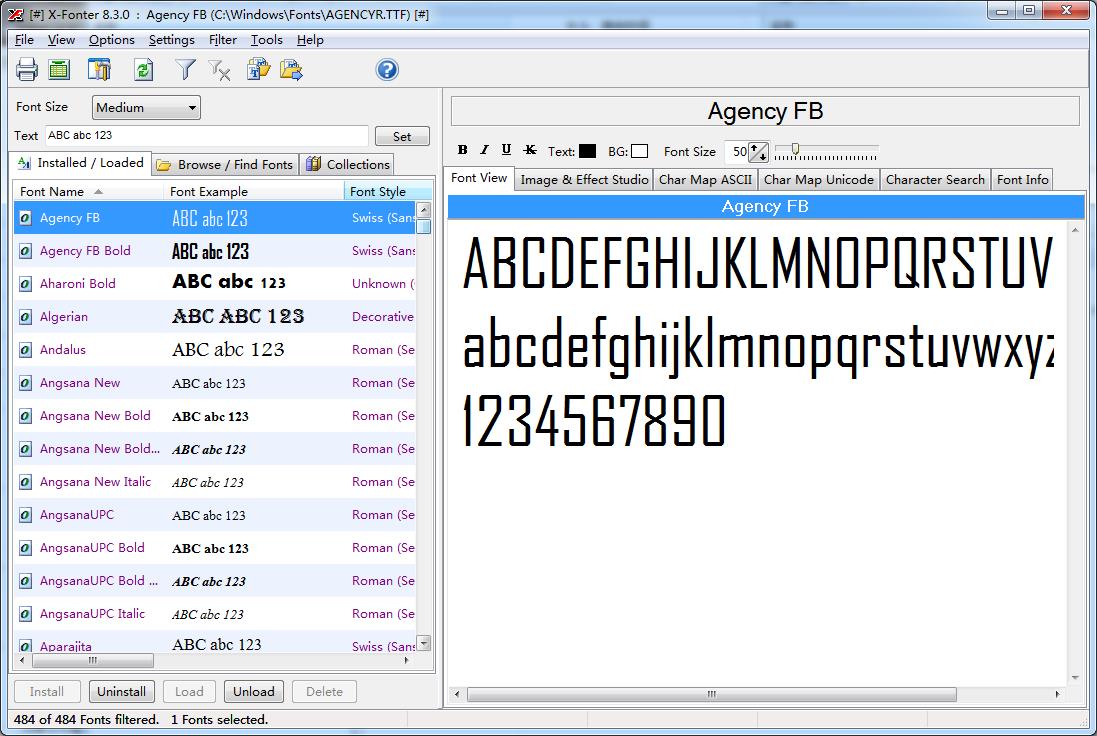Open the Char Map Unicode tab
This screenshot has width=1097, height=736.
[819, 180]
